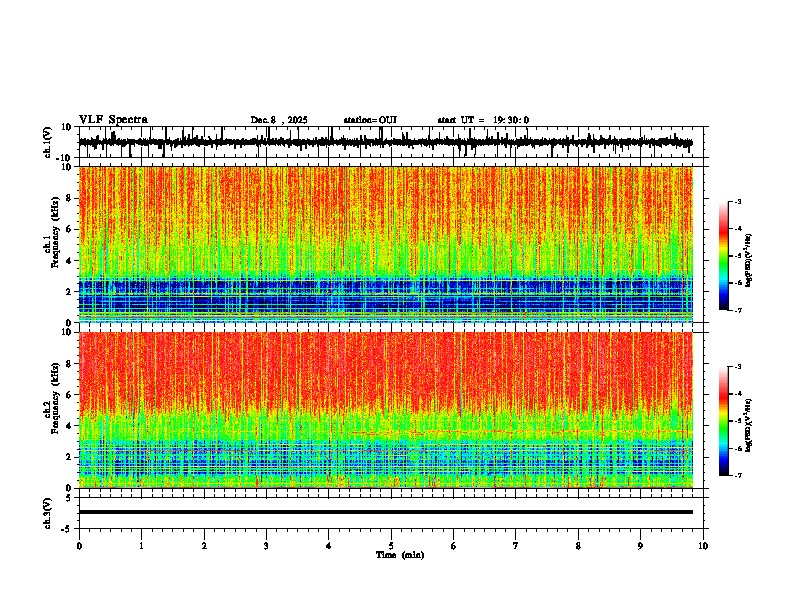This screenshot has width=792, height=612.
Task: Click the "ch.3(V)" axis label
Action: tap(48, 513)
